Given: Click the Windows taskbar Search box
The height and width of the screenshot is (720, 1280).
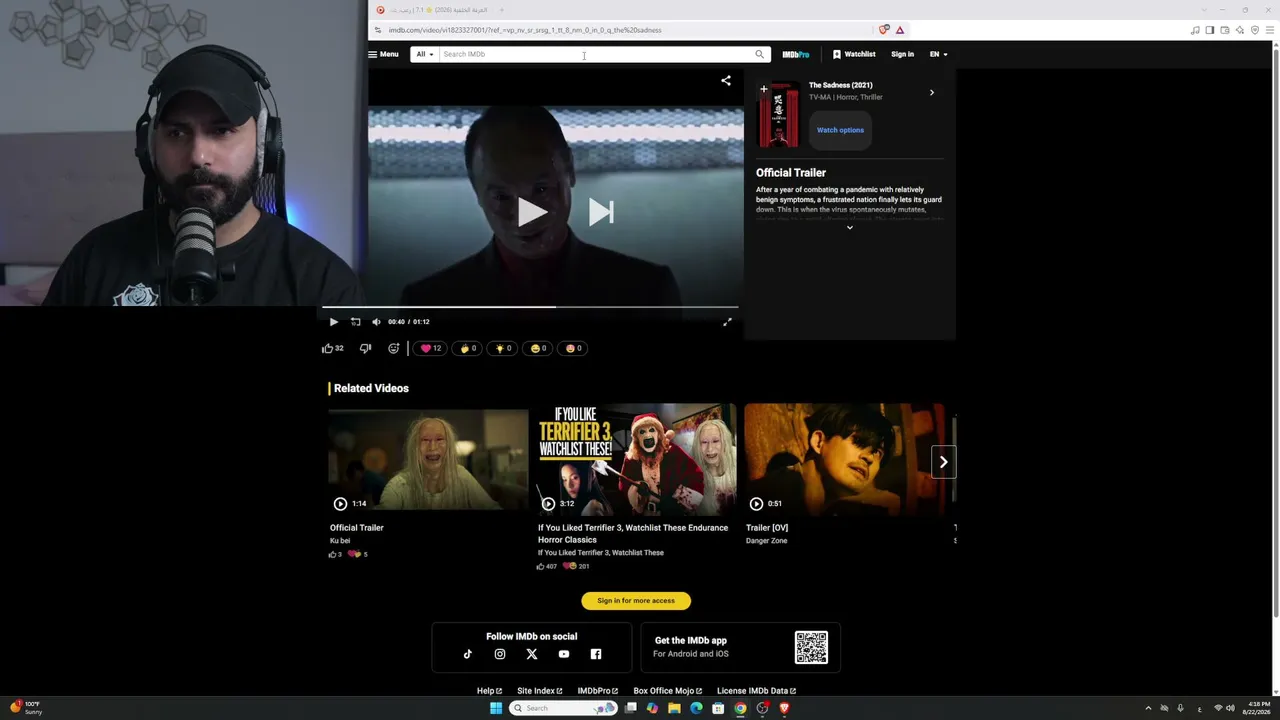Looking at the screenshot, I should [x=563, y=708].
